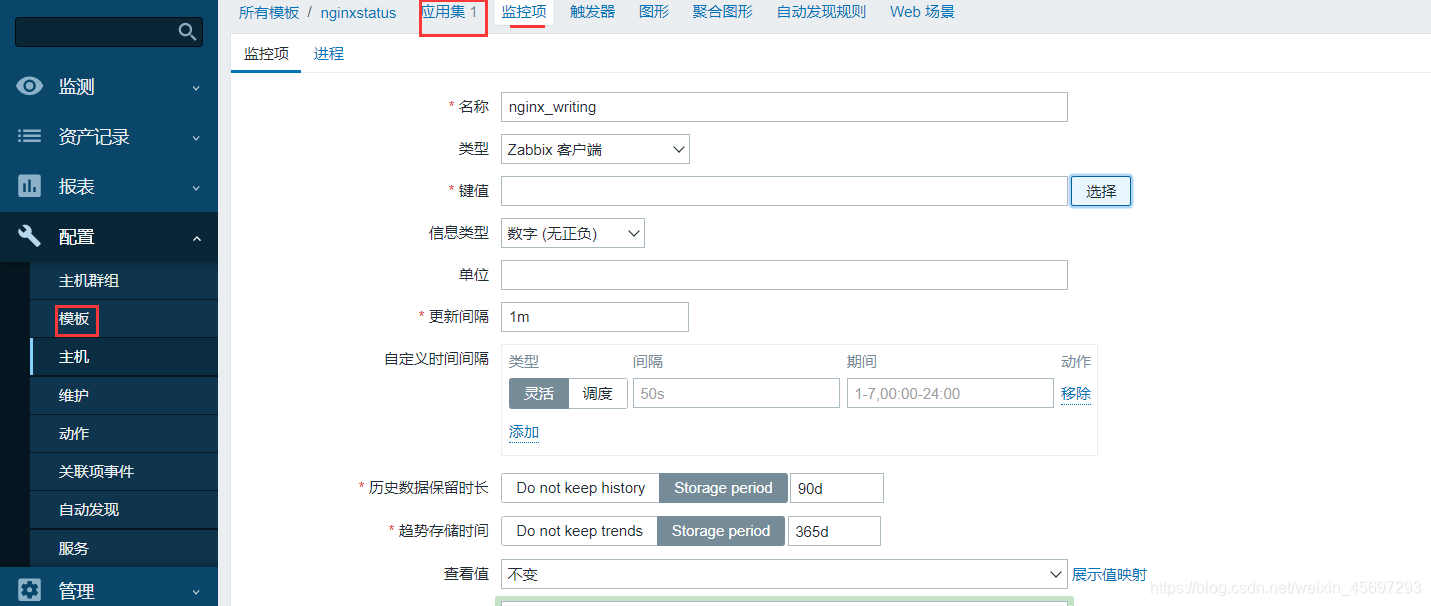This screenshot has height=606, width=1431.
Task: Expand the 管理 menu chevron
Action: point(196,592)
